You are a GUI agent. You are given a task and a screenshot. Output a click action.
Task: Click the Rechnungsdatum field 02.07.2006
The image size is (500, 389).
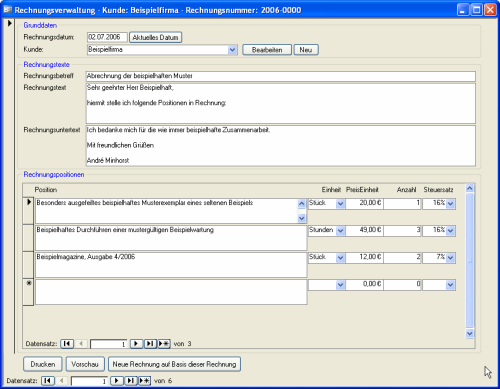pos(107,37)
